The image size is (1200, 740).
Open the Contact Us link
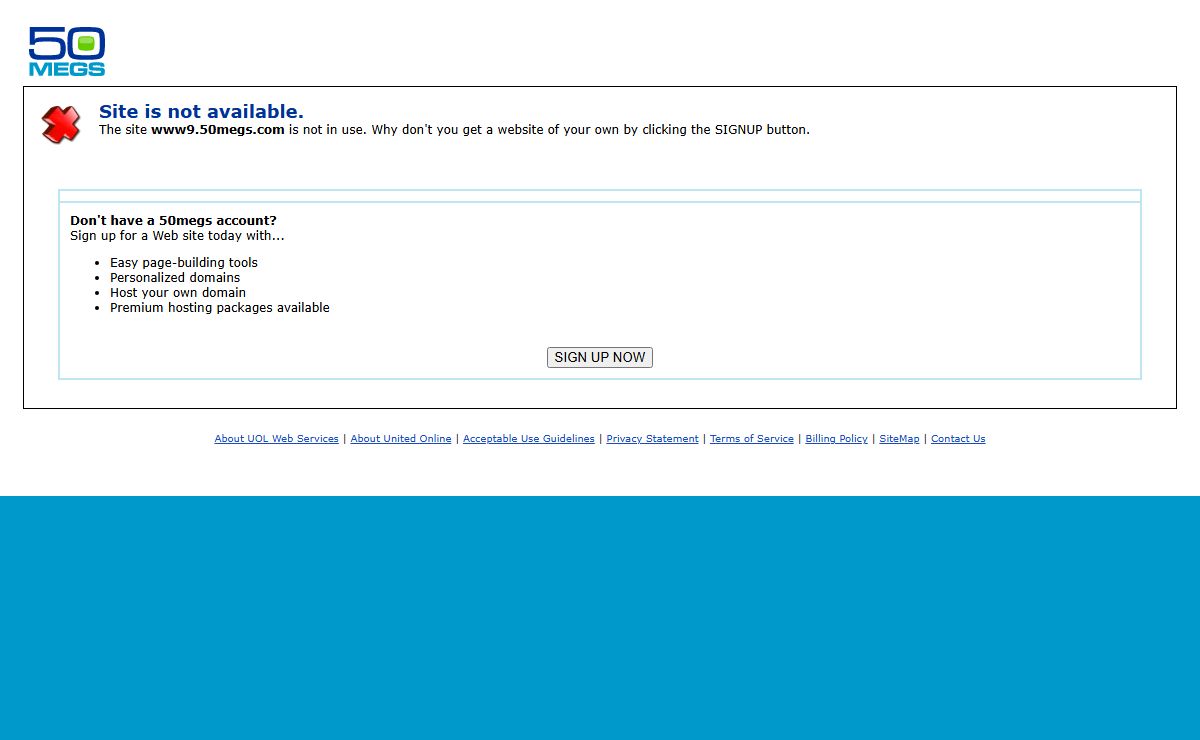[x=958, y=439]
